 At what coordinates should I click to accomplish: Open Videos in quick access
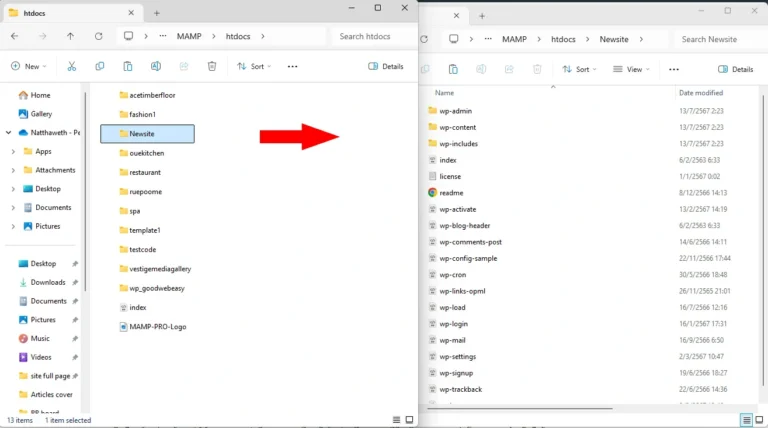pyautogui.click(x=35, y=357)
